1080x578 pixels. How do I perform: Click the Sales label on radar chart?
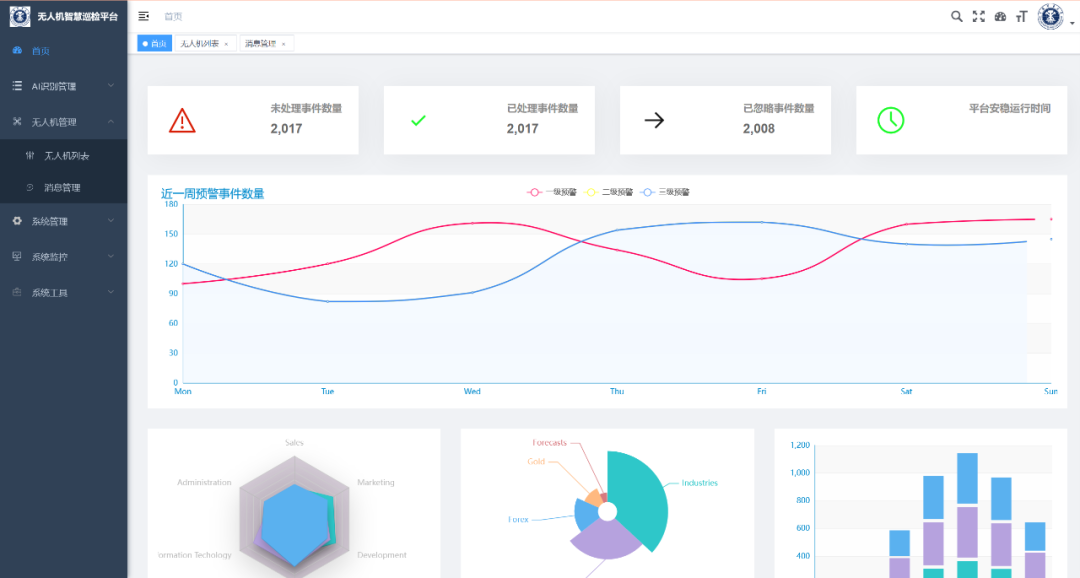coord(294,442)
